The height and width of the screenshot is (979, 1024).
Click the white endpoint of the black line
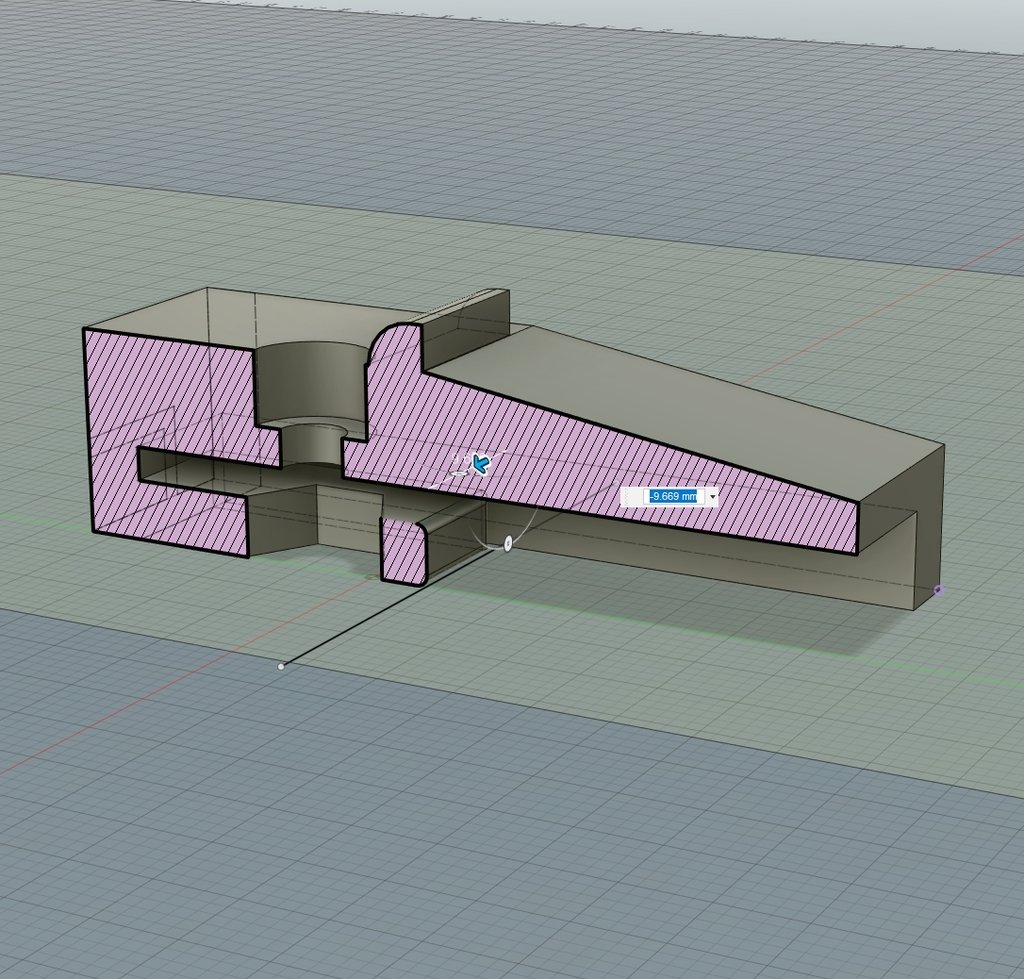tap(281, 666)
